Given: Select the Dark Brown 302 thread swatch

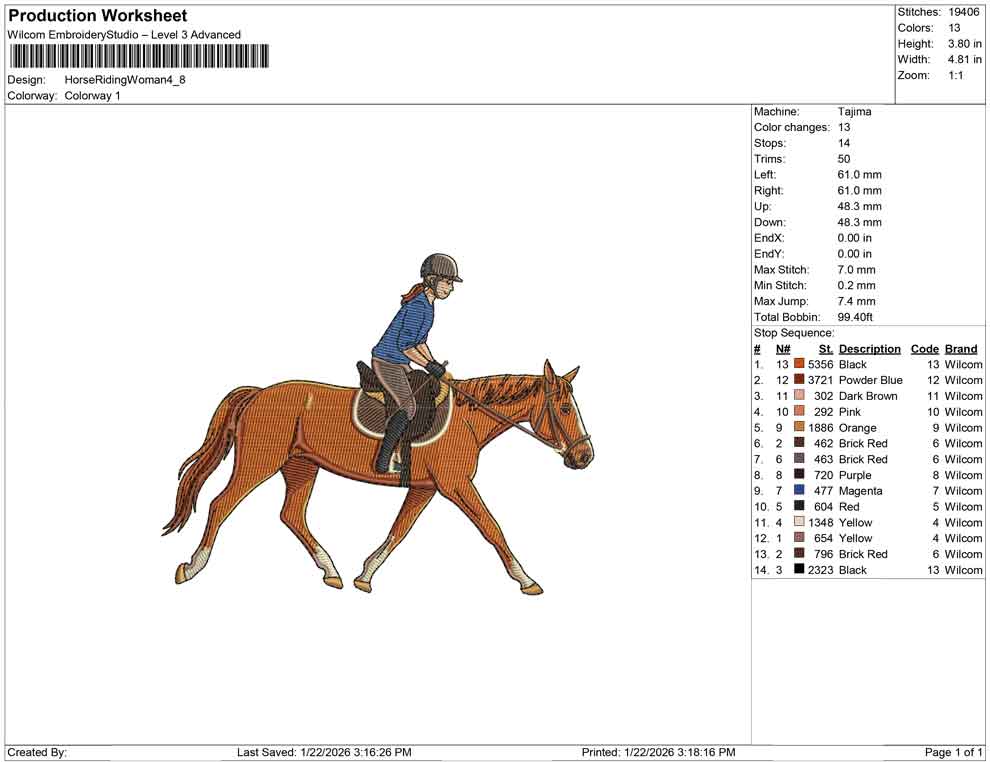Looking at the screenshot, I should pos(799,396).
